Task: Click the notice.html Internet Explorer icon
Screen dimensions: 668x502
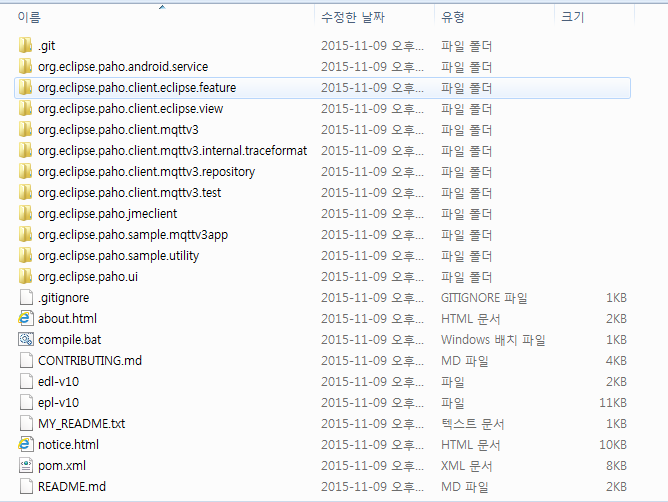Action: [26, 444]
